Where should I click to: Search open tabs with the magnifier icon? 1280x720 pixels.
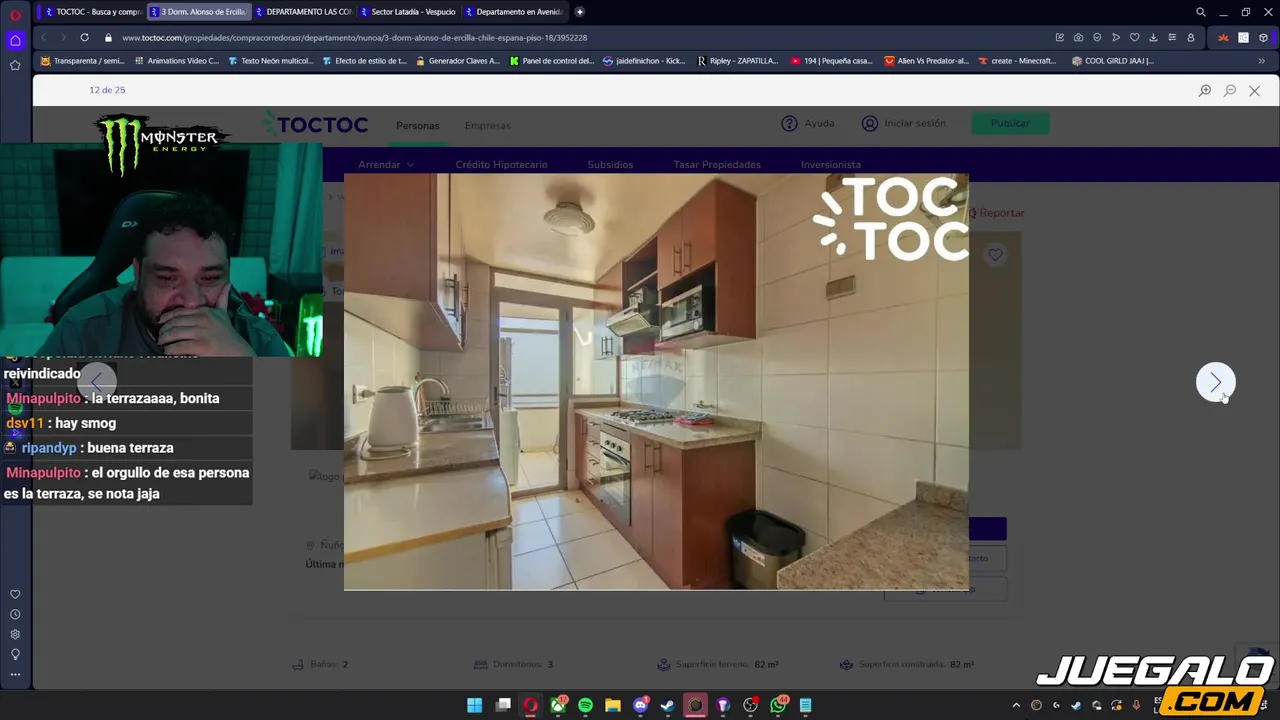(x=1200, y=12)
